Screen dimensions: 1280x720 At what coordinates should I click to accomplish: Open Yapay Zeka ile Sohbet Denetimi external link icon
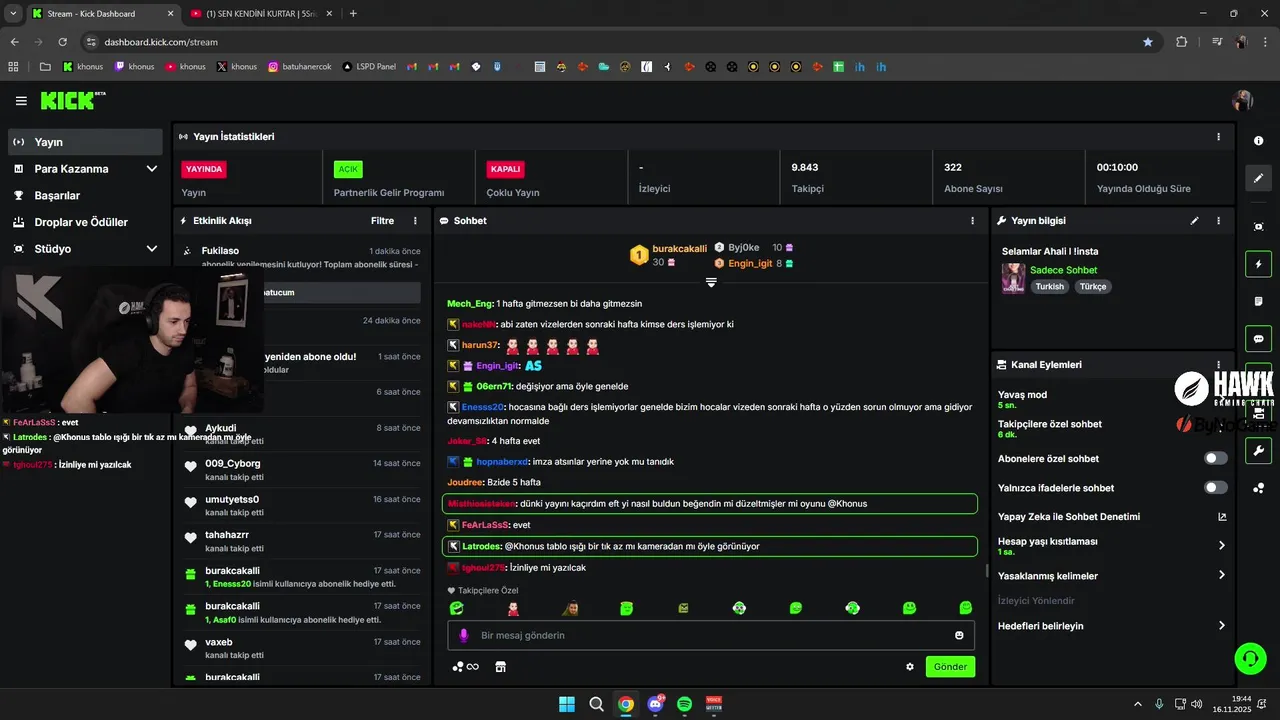click(1222, 517)
